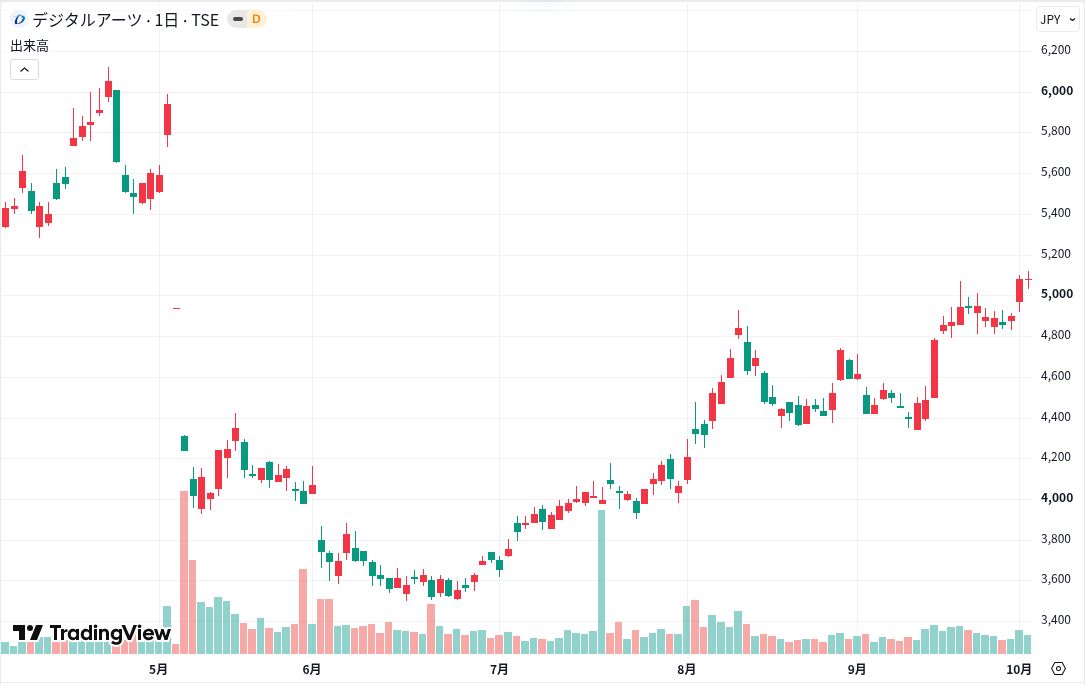
Task: Click the デジタルアーツ · 1日 · TSE symbol title
Action: (125, 20)
